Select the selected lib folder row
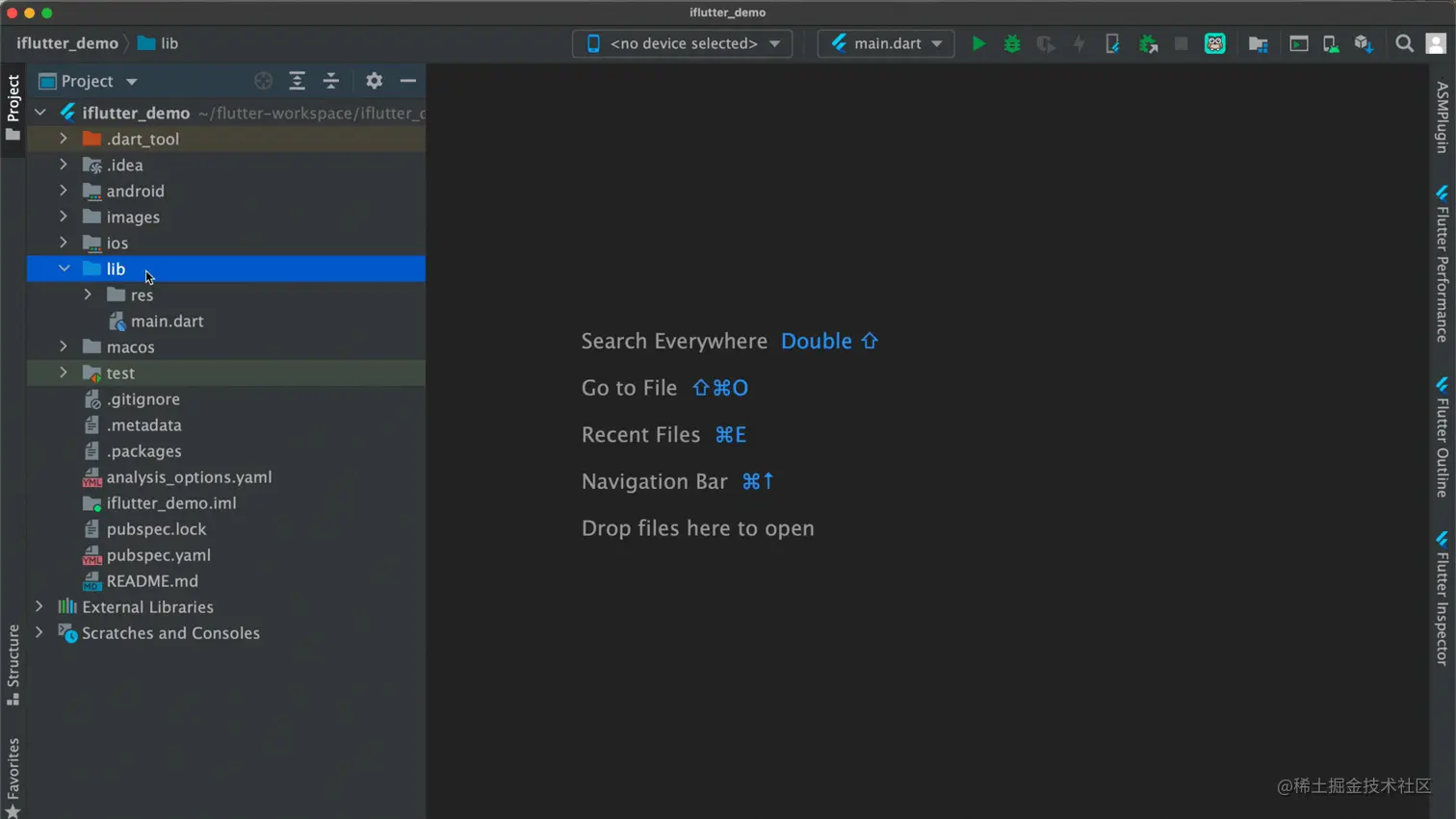The height and width of the screenshot is (819, 1456). (x=226, y=269)
